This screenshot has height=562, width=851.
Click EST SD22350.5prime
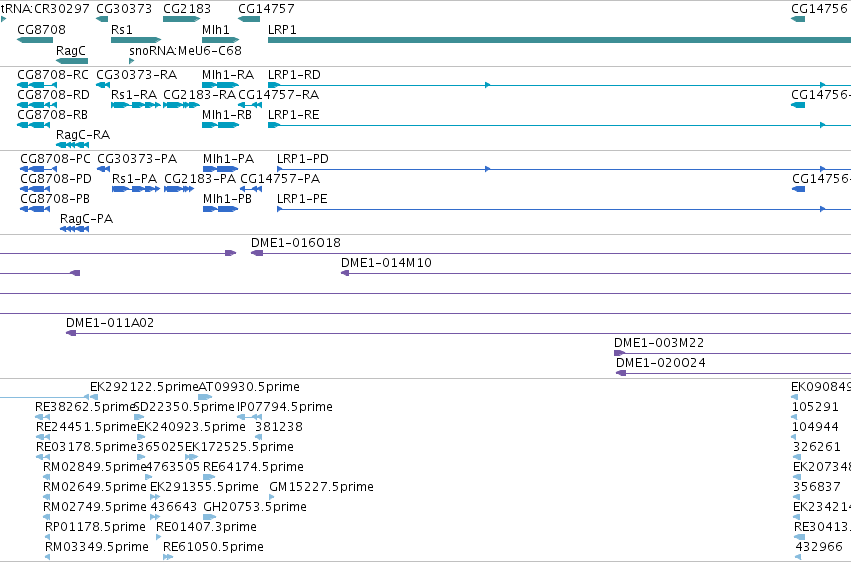[x=184, y=407]
